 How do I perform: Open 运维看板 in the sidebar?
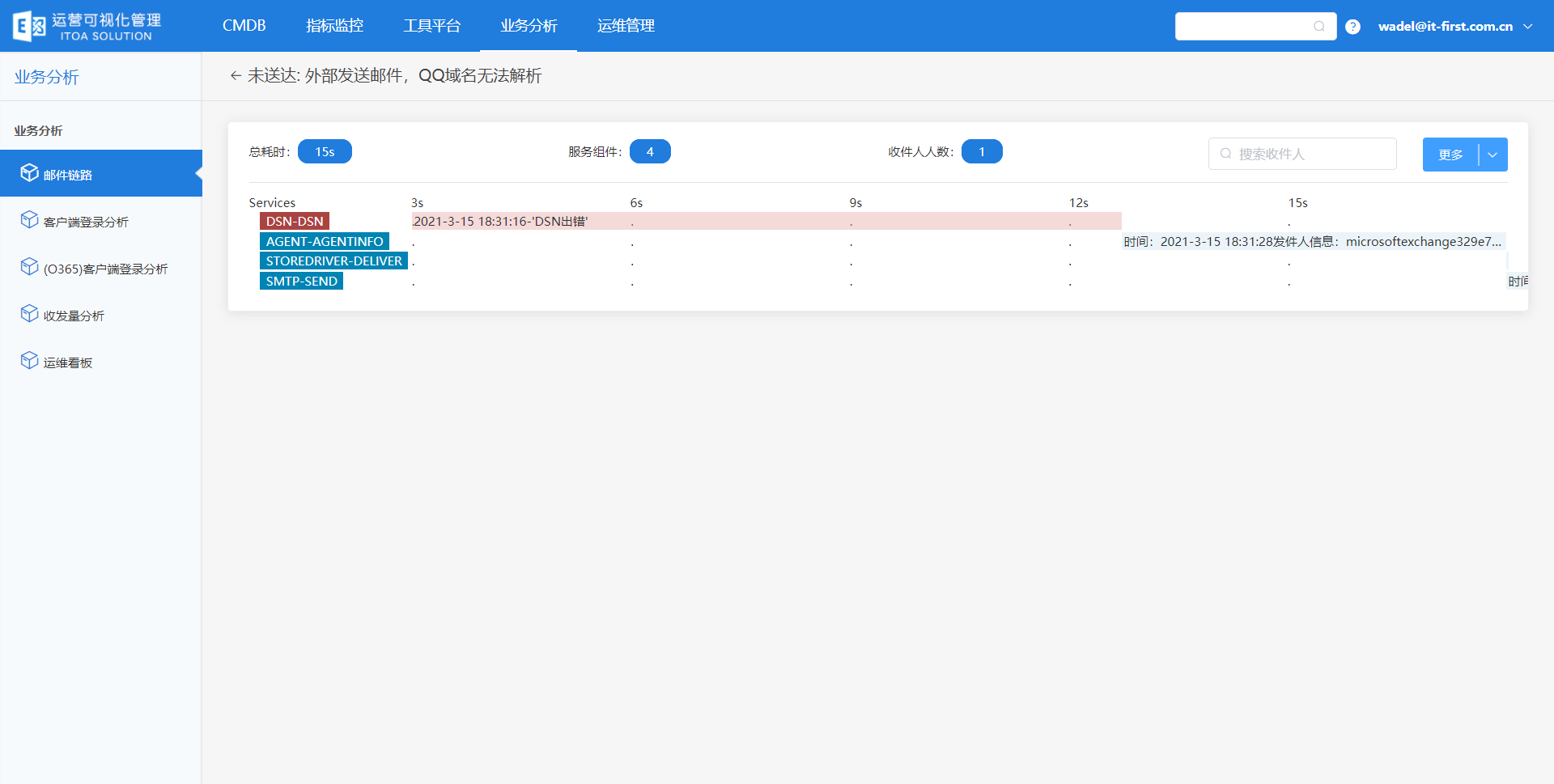coord(101,362)
